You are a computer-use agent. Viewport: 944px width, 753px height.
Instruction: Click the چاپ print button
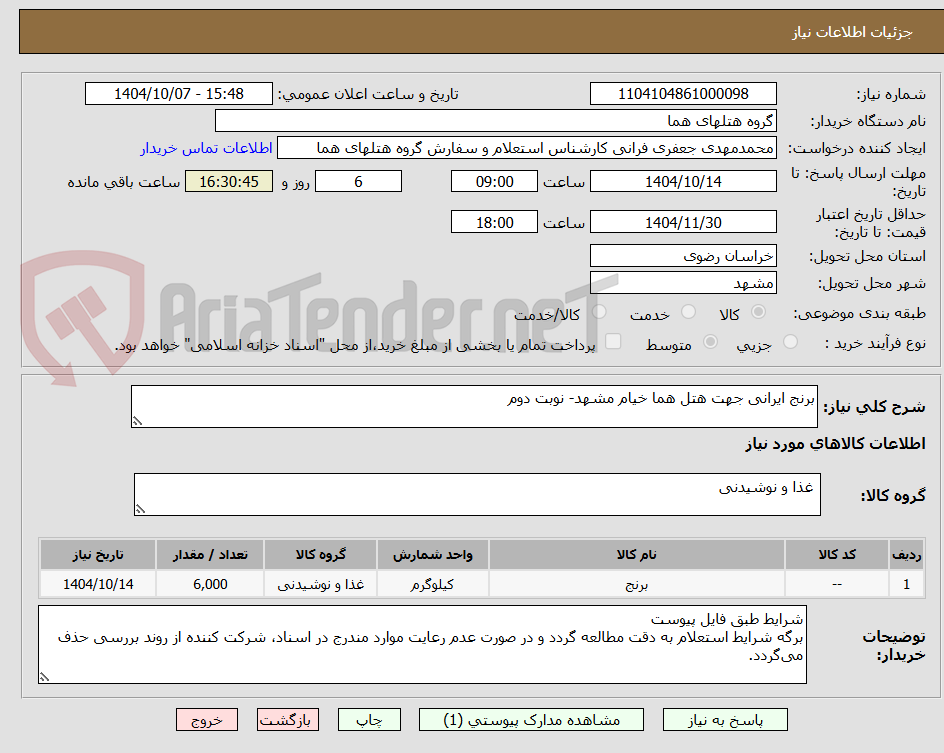pos(369,720)
